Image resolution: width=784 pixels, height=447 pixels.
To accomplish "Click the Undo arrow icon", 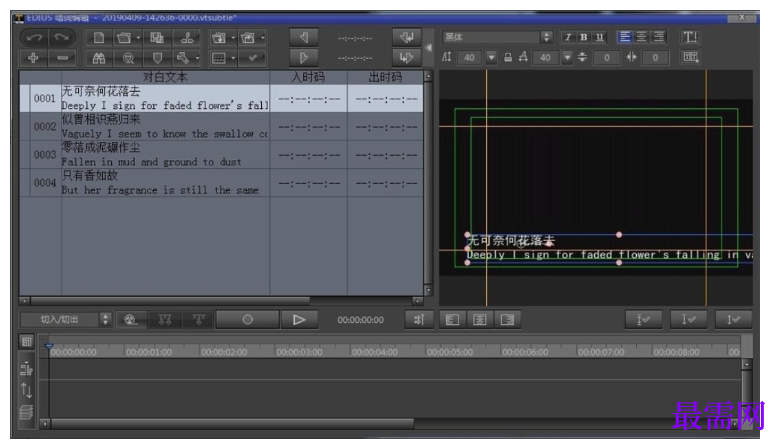I will coord(34,38).
